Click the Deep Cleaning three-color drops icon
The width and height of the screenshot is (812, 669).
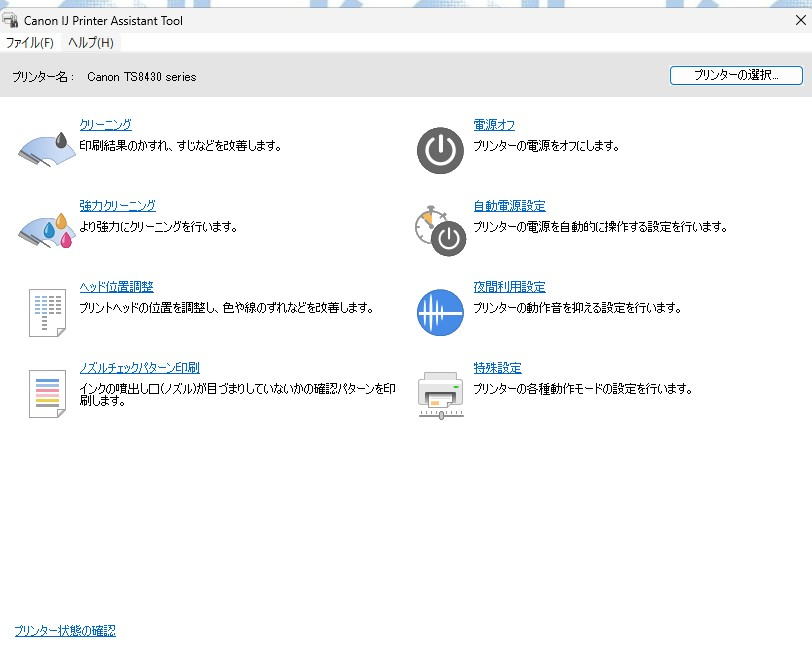47,230
